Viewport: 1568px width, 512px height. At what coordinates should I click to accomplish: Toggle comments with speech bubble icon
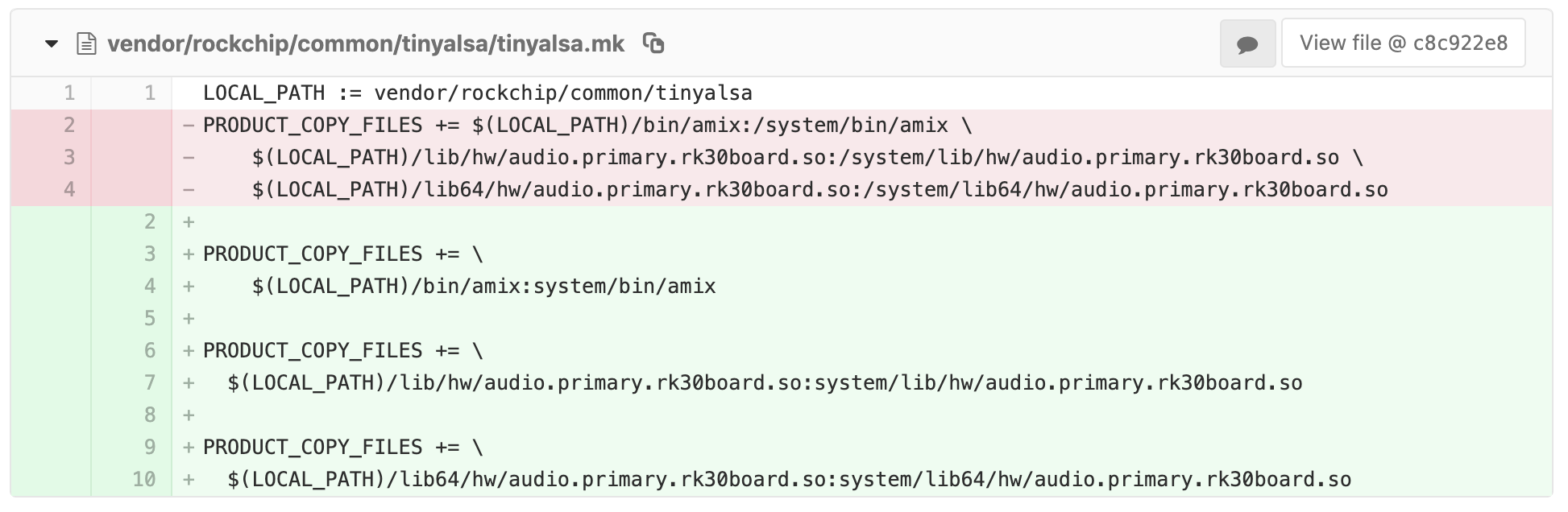(1247, 43)
